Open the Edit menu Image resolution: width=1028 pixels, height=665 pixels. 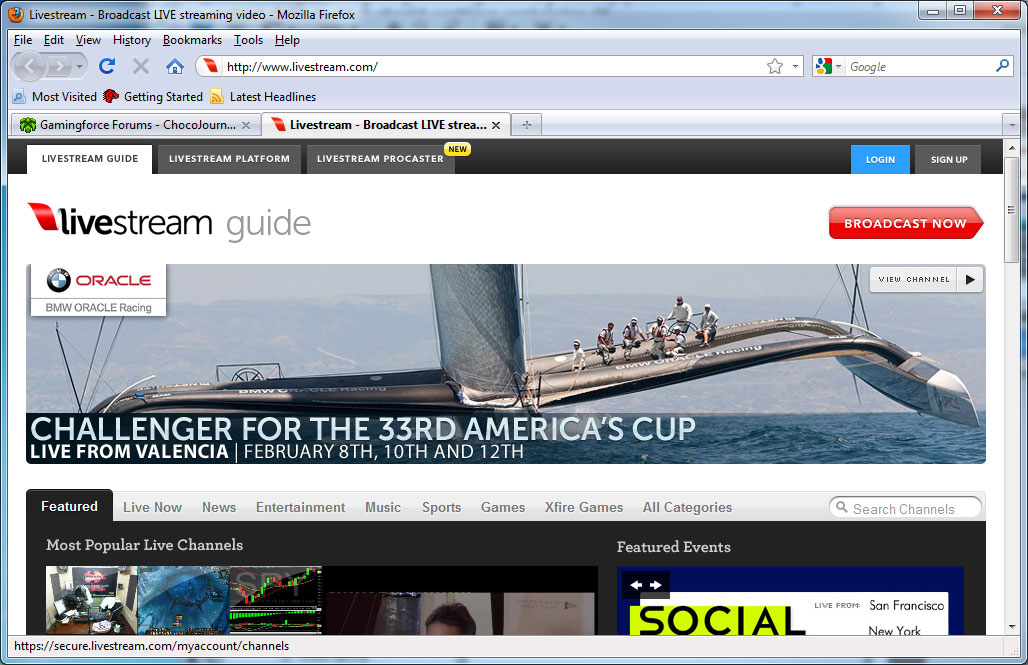(54, 40)
